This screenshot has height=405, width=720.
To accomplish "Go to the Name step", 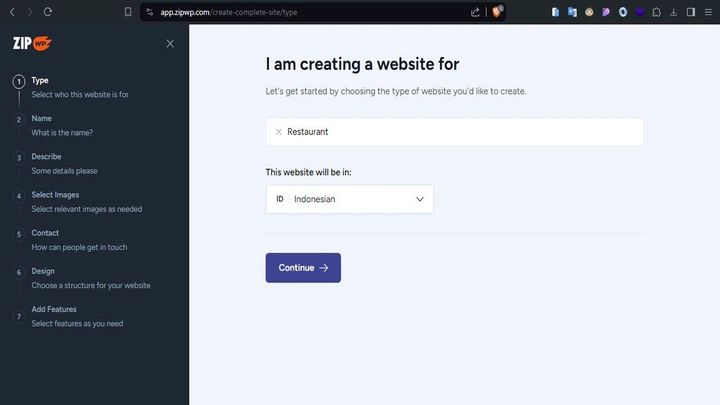I will (41, 118).
